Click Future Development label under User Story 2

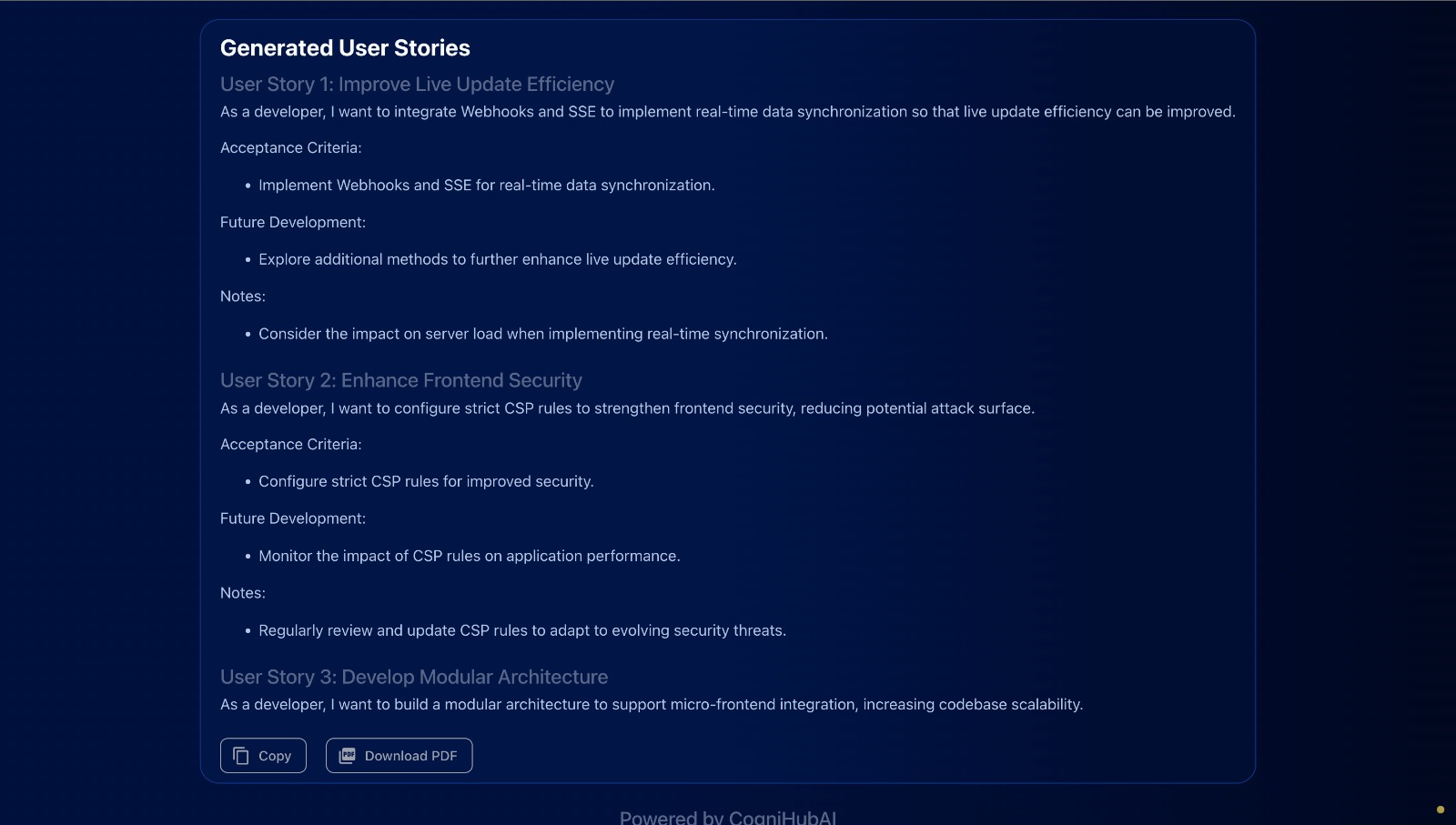point(292,518)
